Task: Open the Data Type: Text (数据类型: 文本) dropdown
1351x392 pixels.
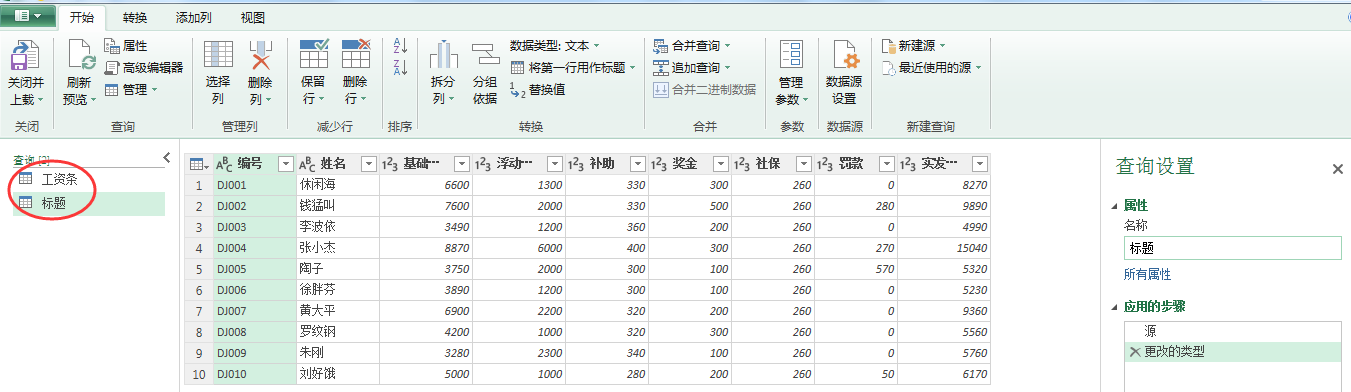Action: click(x=554, y=46)
